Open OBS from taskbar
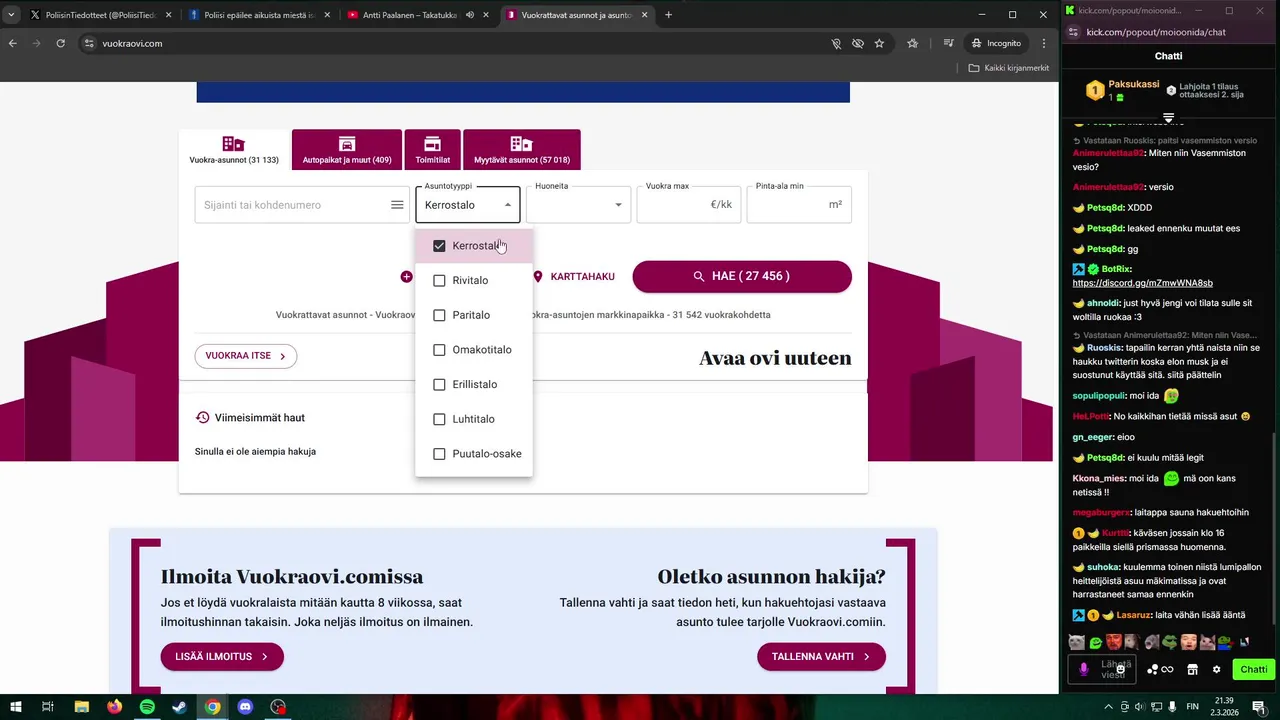This screenshot has width=1280, height=720. [x=278, y=707]
